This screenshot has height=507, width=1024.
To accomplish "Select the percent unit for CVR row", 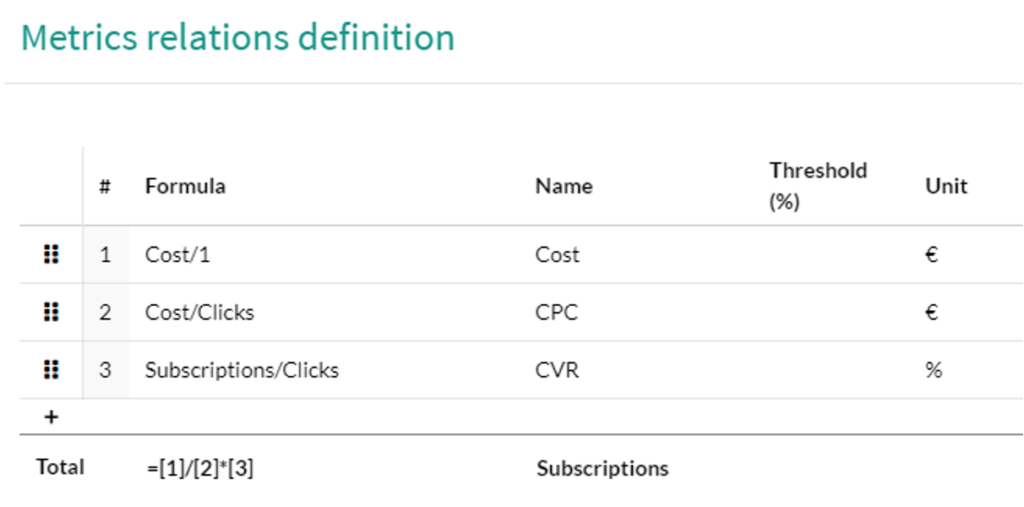I will (x=933, y=370).
